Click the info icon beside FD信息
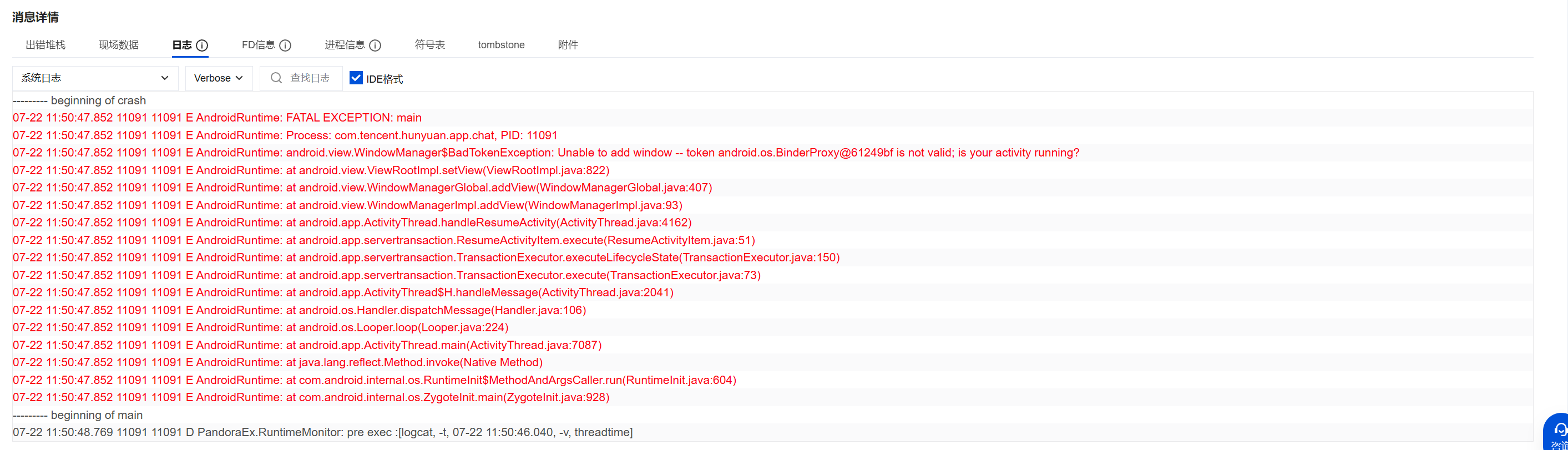The height and width of the screenshot is (450, 1568). 285,45
